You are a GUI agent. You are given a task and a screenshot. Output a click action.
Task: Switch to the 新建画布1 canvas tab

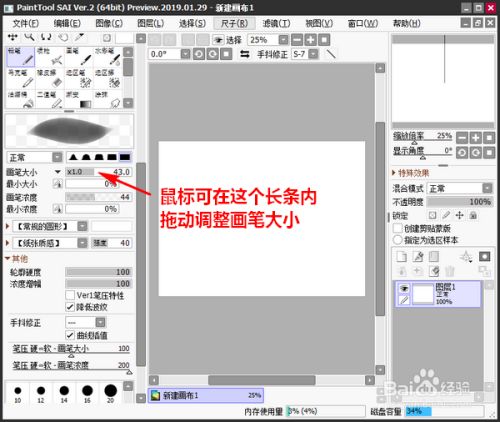point(206,395)
